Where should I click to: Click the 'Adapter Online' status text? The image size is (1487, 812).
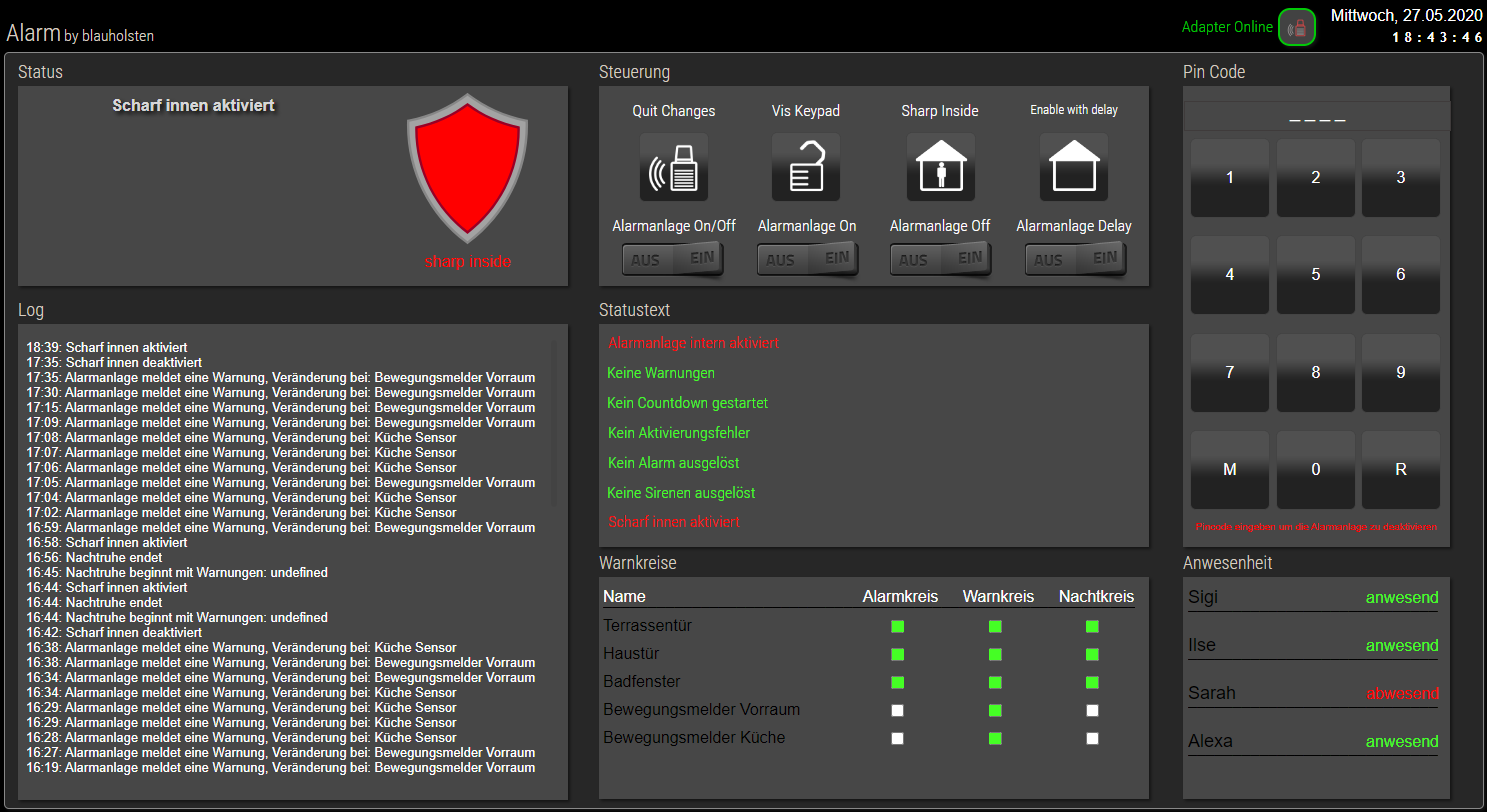[1227, 27]
